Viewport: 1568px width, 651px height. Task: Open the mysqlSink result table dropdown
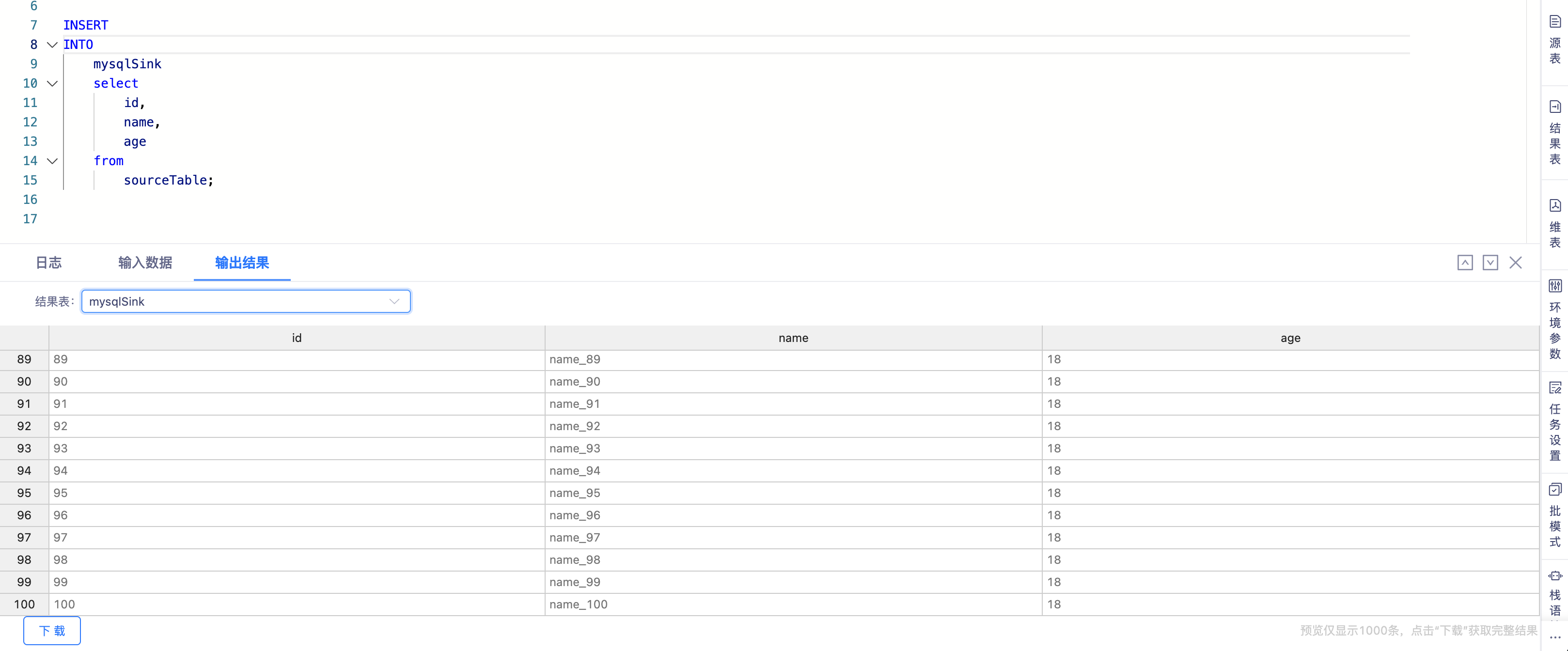pos(246,302)
